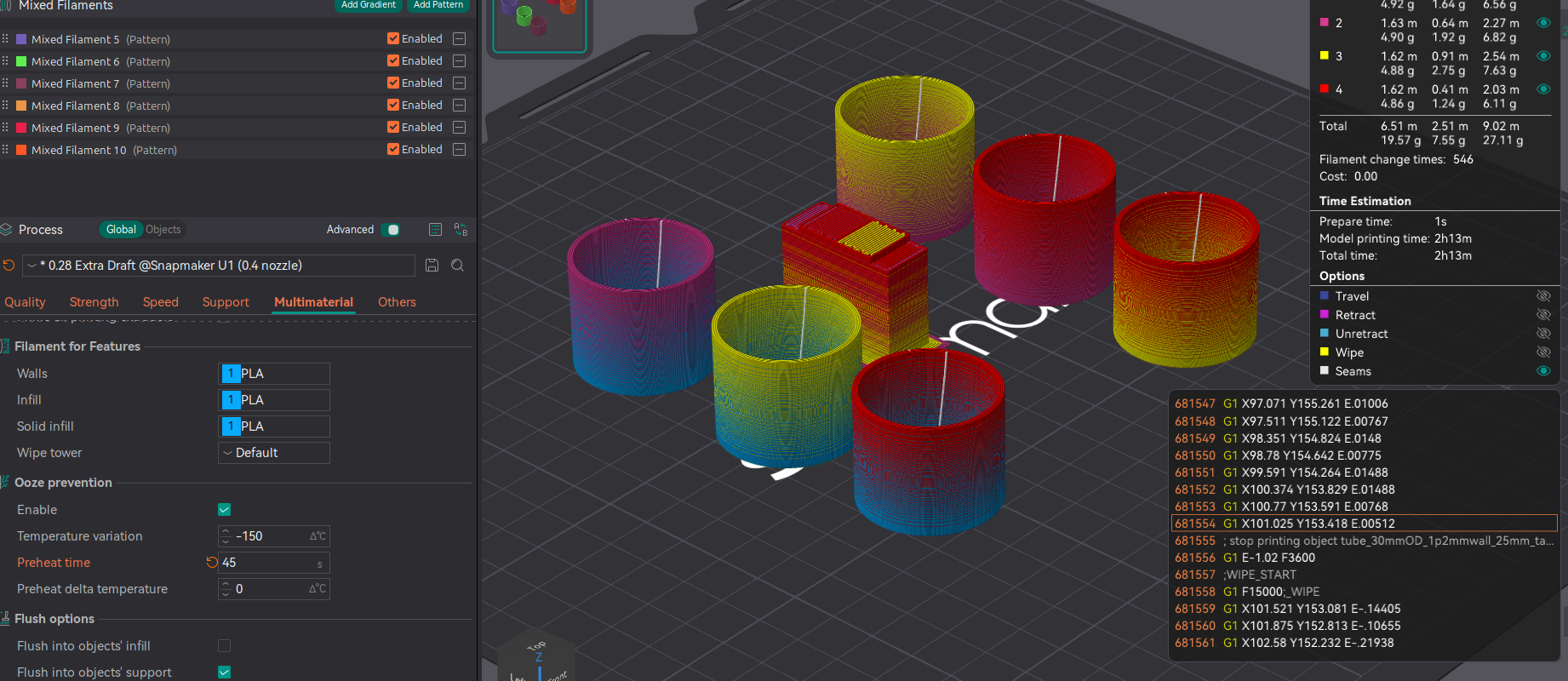Click the view cube orientation gizmo
Image resolution: width=1568 pixels, height=681 pixels.
(x=538, y=657)
